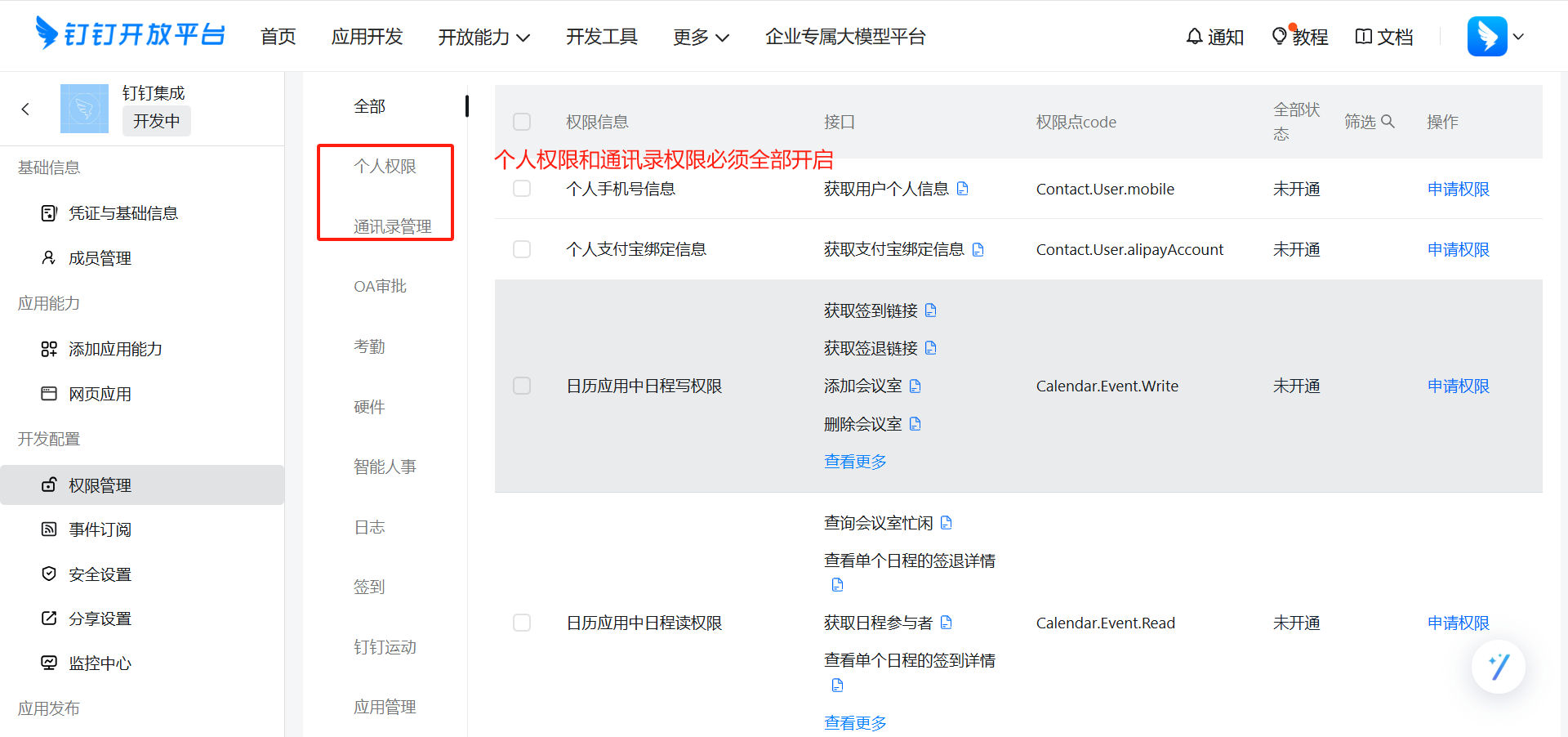Viewport: 1568px width, 737px height.
Task: Open doc icon under 查看单个日程的签到详情
Action: 837,686
